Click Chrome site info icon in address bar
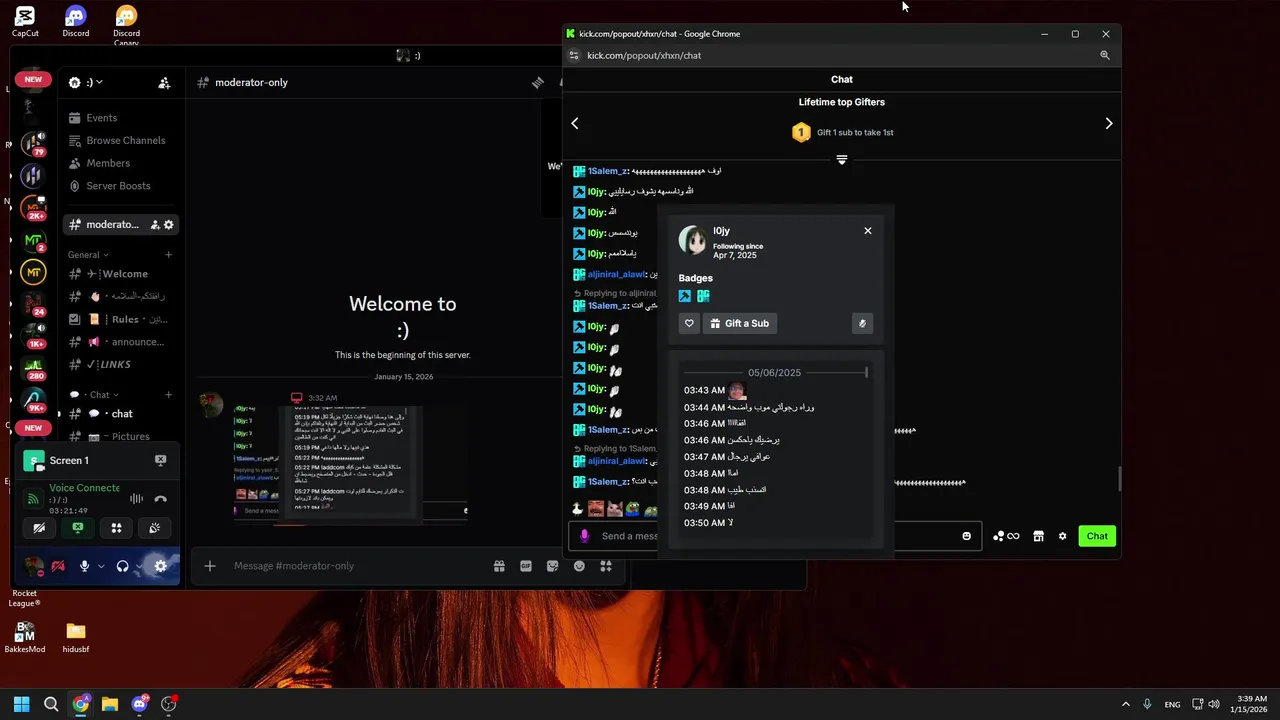1280x720 pixels. click(574, 56)
